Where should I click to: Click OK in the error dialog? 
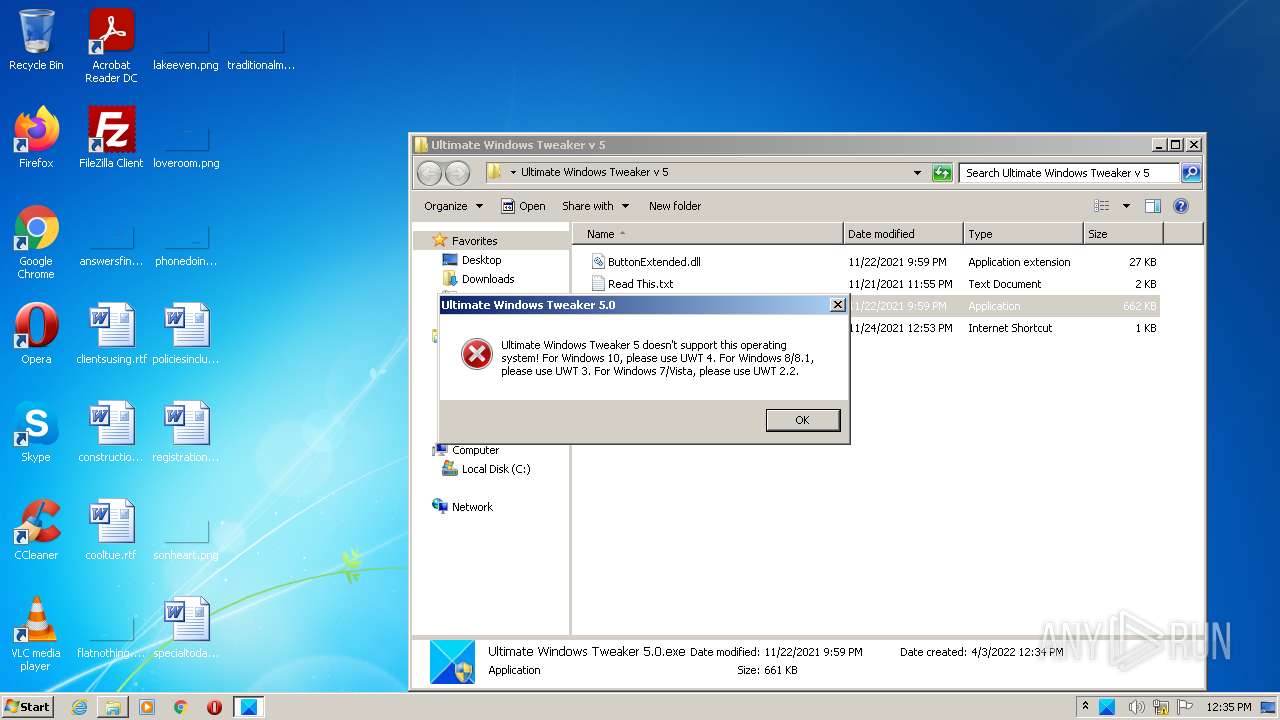point(802,420)
